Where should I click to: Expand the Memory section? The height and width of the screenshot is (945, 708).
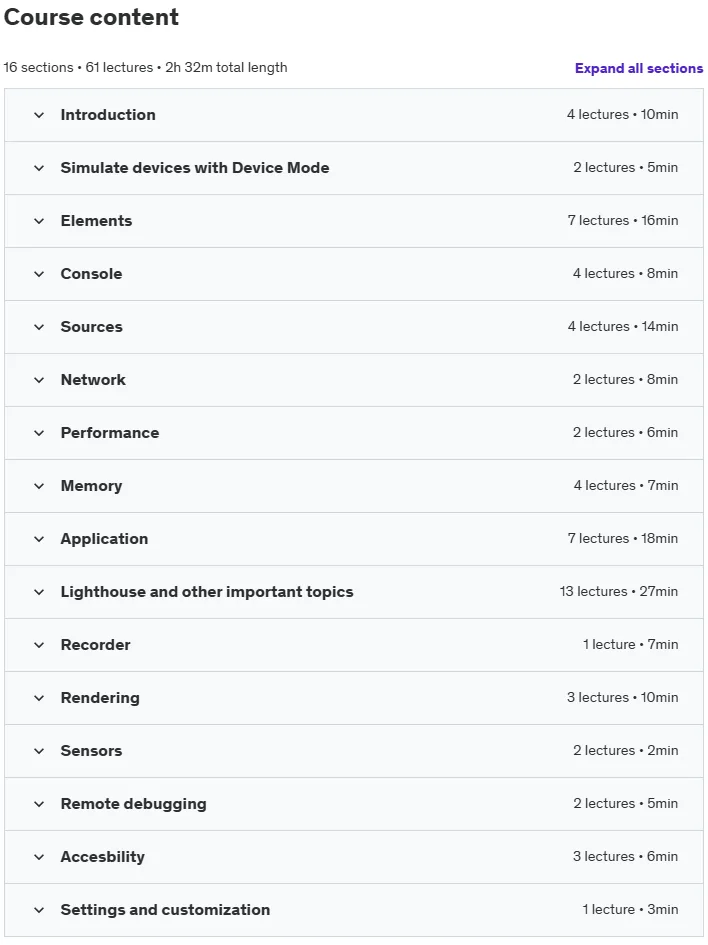354,486
